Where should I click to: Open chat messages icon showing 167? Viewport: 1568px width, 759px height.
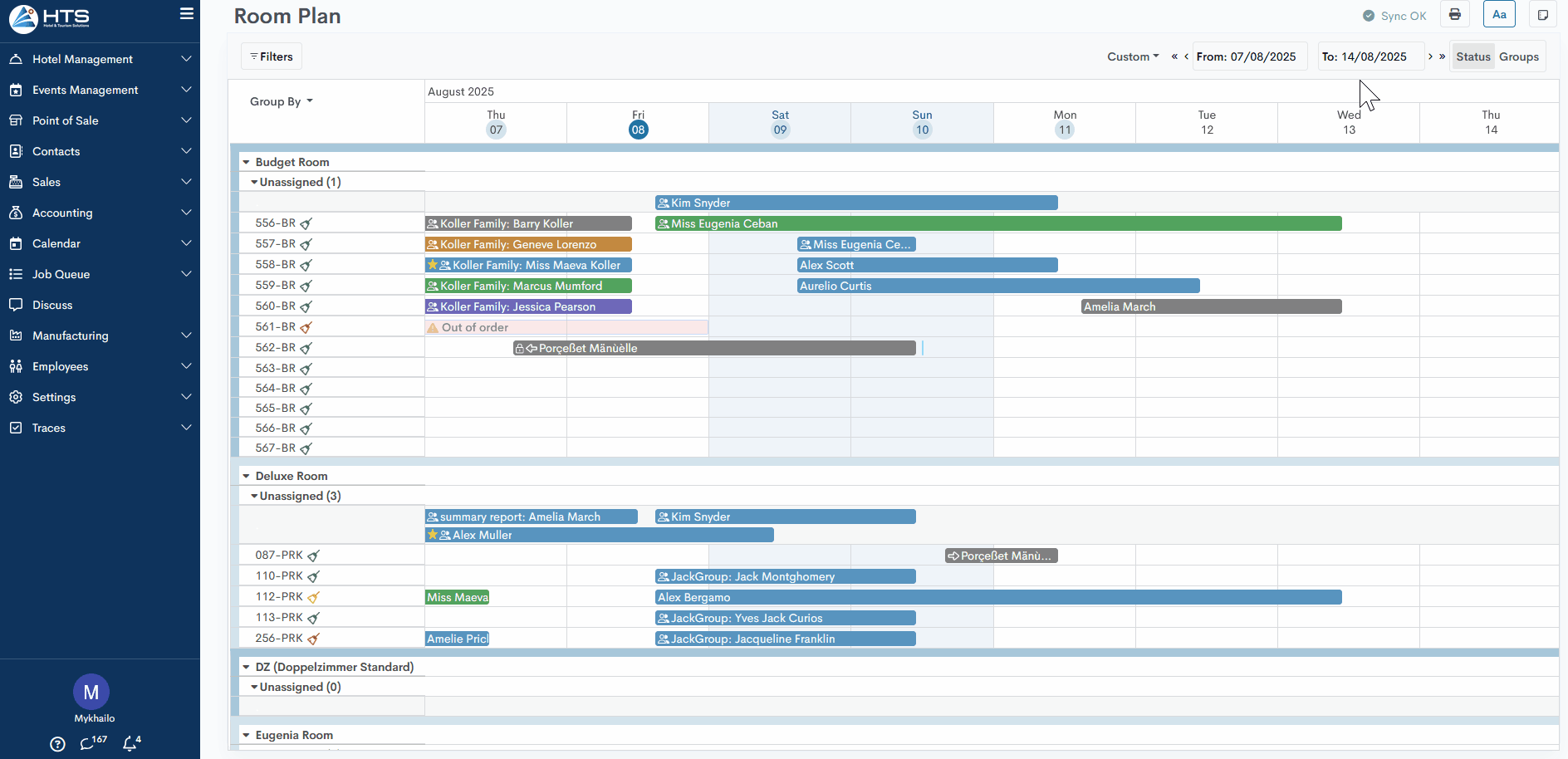pyautogui.click(x=89, y=743)
